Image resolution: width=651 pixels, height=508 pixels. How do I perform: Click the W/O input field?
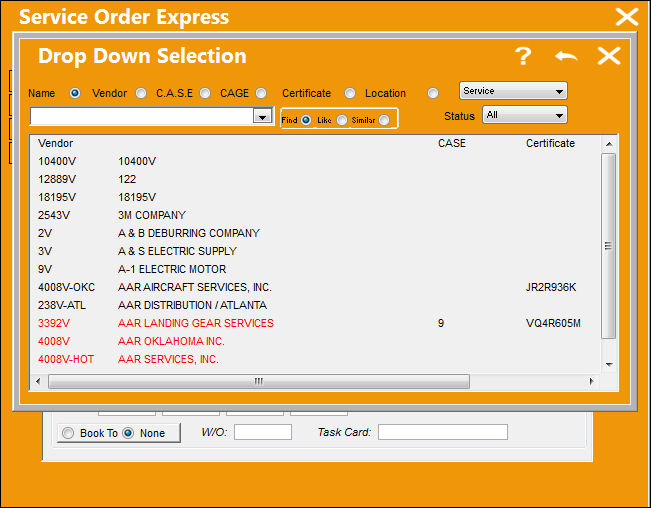coord(263,432)
